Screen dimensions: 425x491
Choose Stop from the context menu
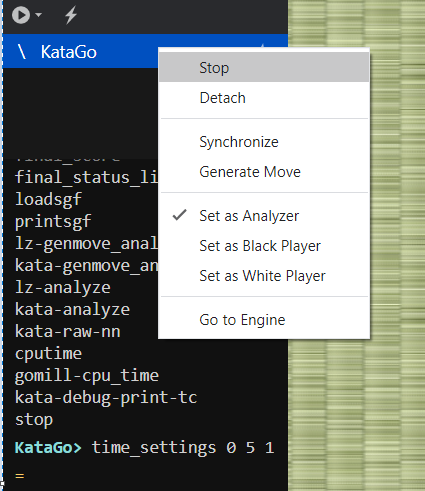click(x=264, y=68)
